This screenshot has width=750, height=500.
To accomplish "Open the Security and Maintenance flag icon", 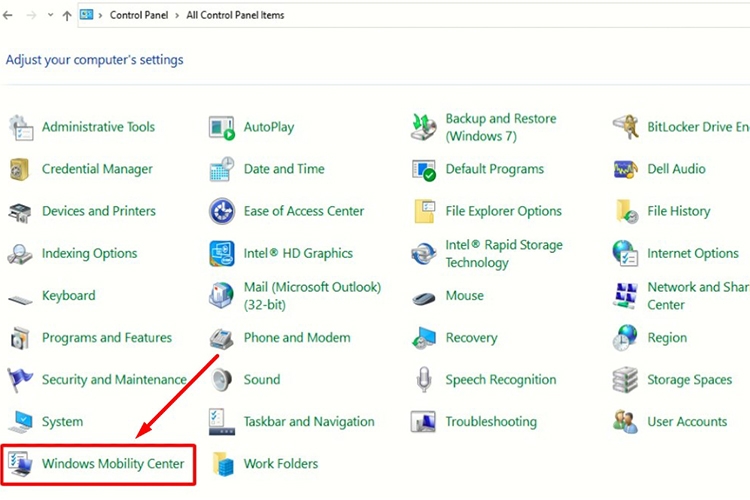I will (20, 380).
